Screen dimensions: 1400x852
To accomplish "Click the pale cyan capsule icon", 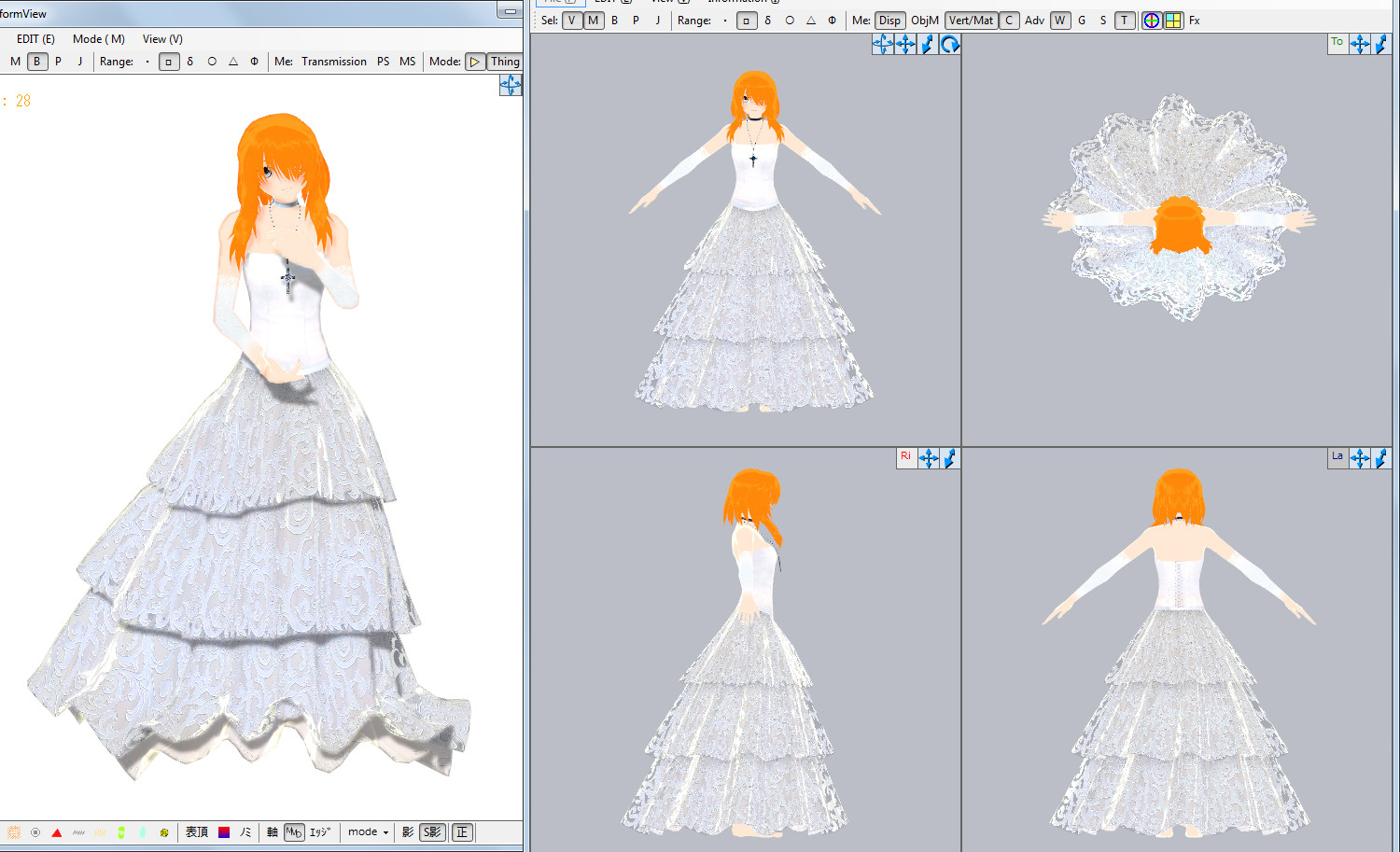I will 143,832.
